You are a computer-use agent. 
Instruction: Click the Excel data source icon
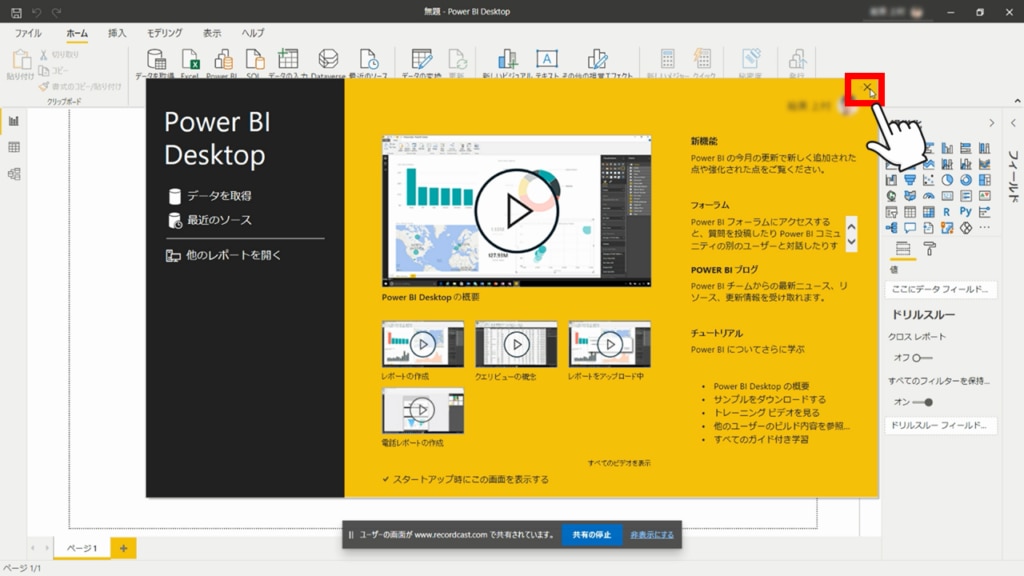coord(189,60)
